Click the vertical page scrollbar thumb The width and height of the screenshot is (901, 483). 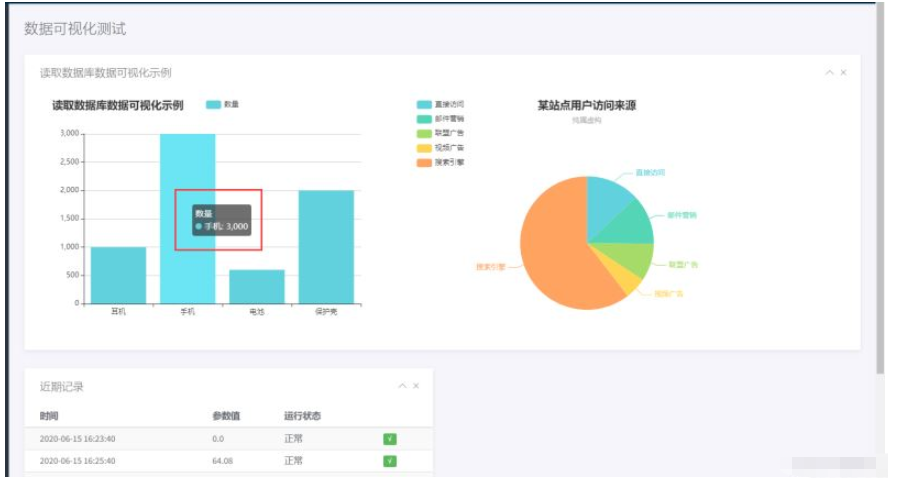[880, 188]
